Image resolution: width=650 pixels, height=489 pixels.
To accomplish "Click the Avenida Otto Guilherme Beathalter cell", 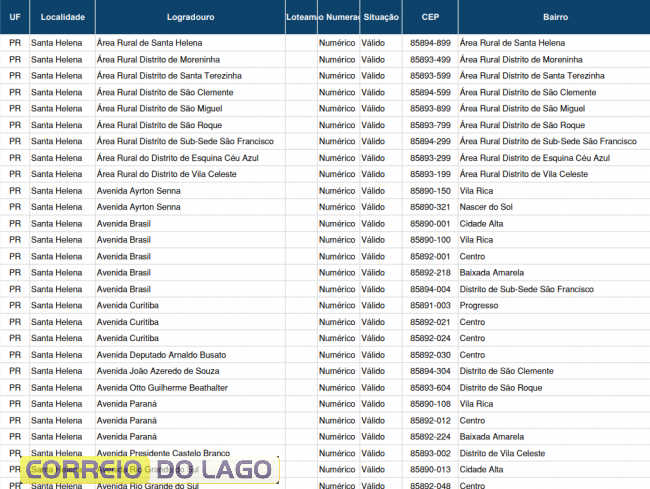I will (162, 388).
